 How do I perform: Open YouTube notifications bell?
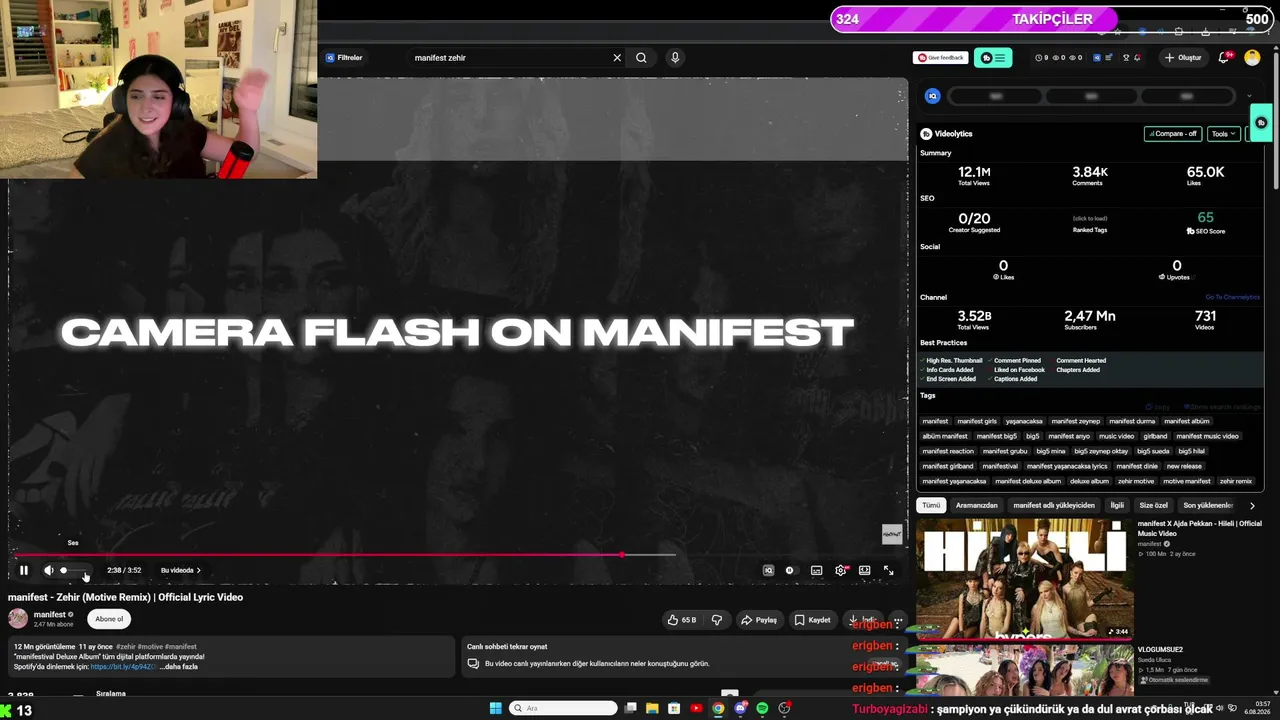point(1224,58)
